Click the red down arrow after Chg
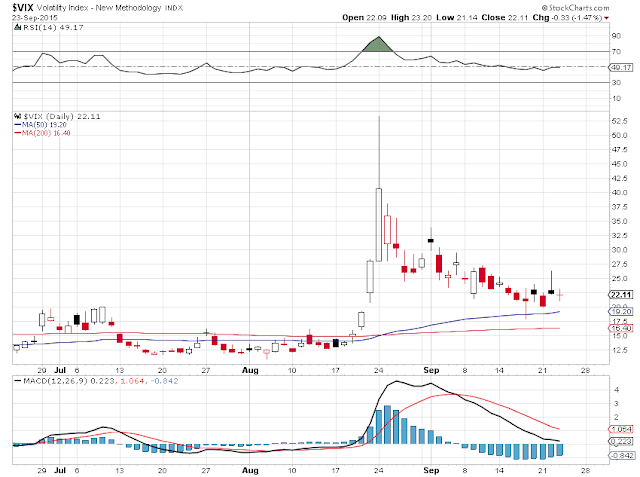 coord(607,18)
